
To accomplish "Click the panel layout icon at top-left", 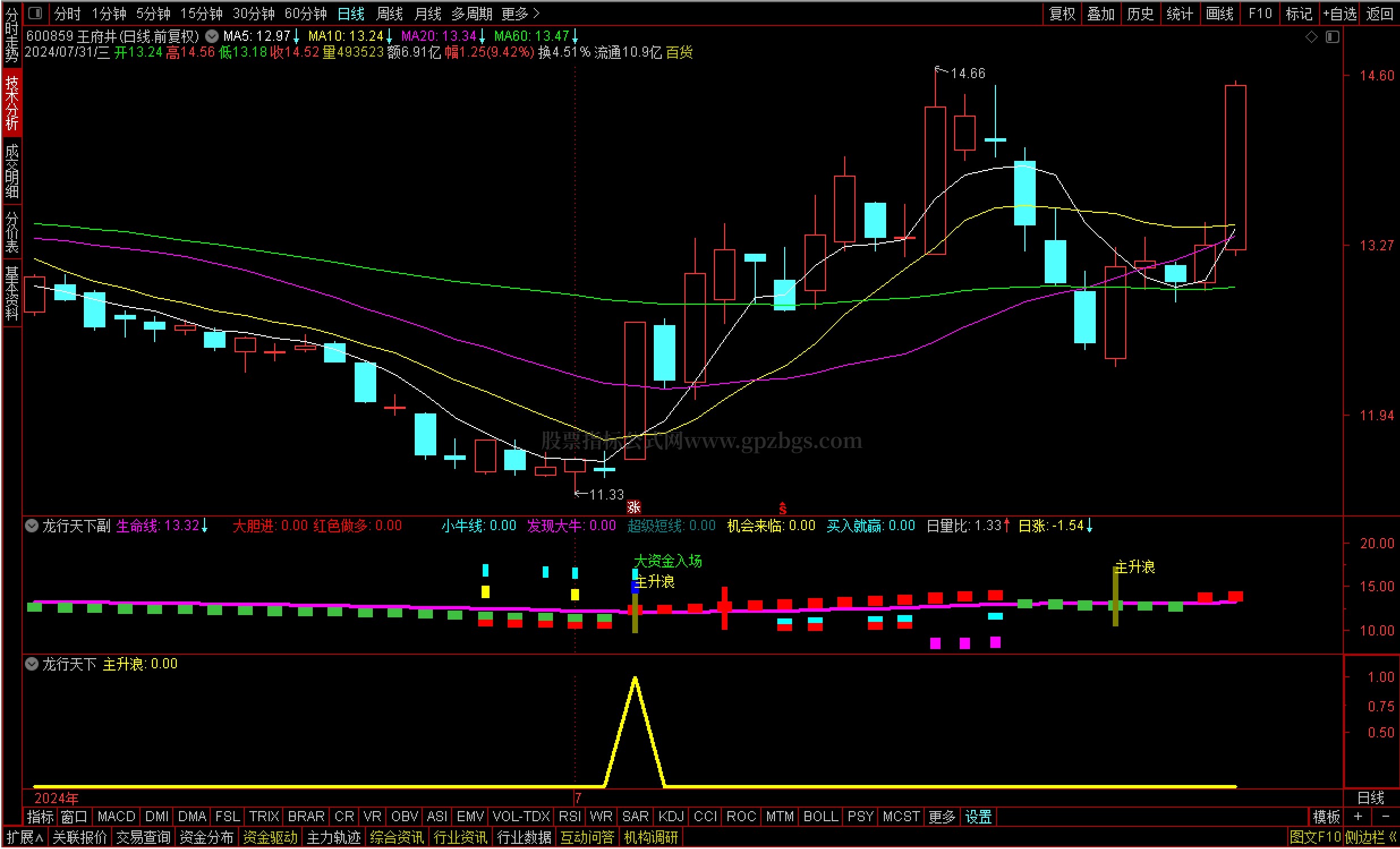I will [35, 12].
